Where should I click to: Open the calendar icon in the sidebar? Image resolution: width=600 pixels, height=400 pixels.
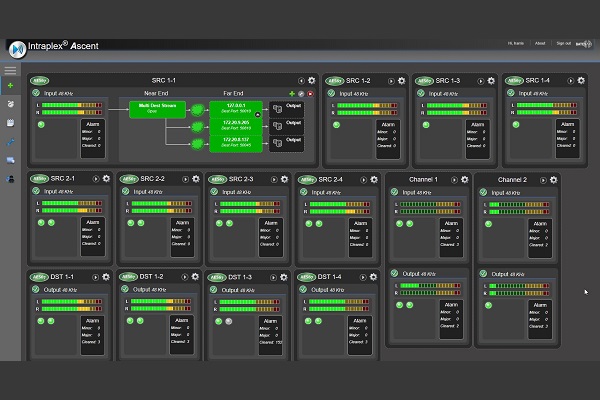pos(10,122)
